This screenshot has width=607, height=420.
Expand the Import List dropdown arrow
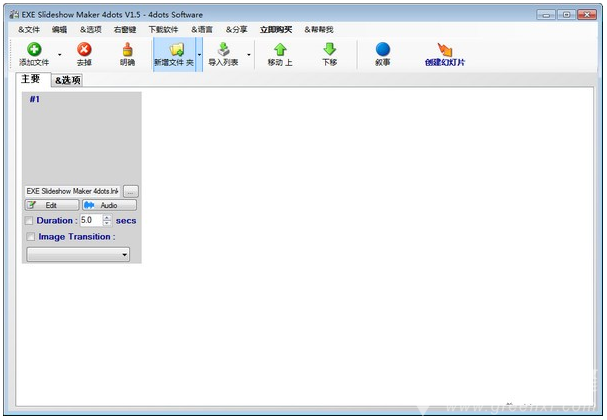coord(249,55)
